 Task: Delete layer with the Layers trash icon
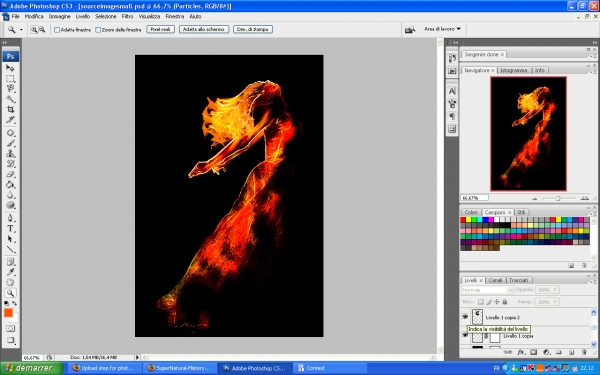point(584,352)
